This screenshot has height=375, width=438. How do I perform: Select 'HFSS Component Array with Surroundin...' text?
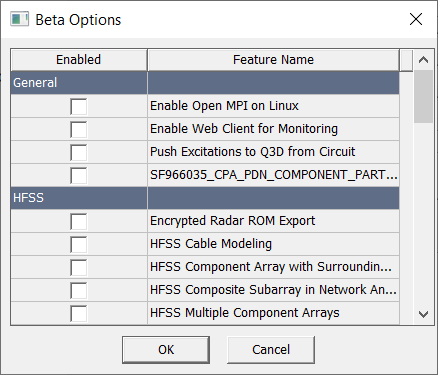click(x=271, y=267)
